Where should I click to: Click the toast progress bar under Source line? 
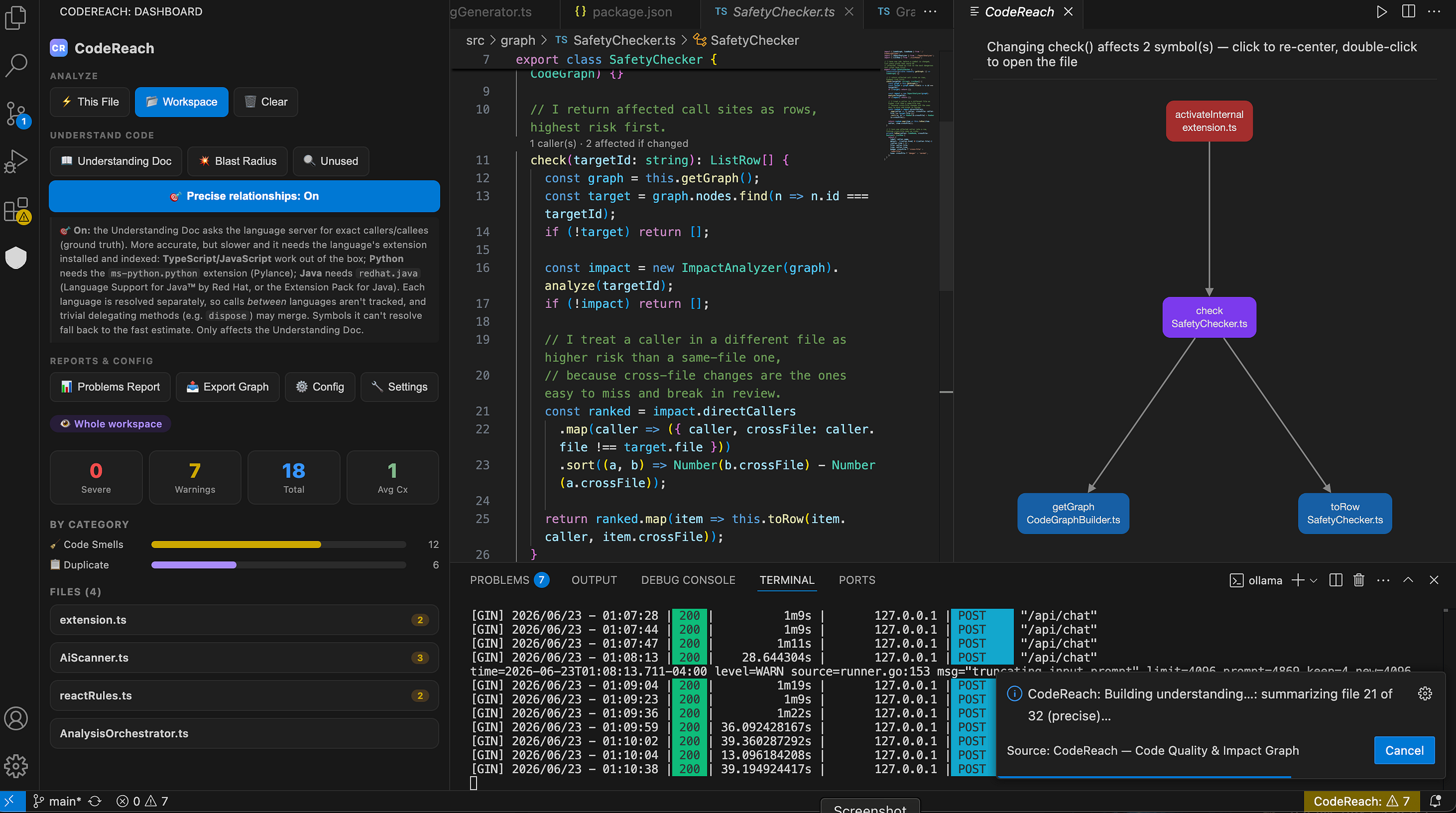[1221, 777]
